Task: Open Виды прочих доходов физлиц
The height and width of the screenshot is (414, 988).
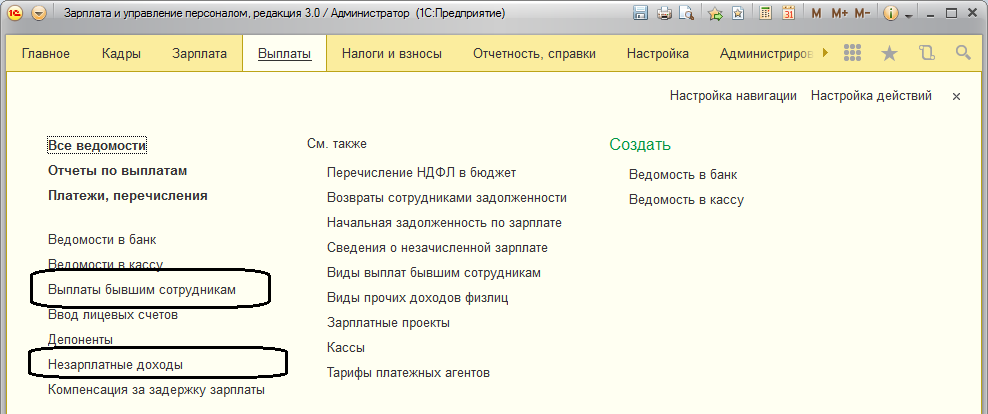Action: coord(418,298)
